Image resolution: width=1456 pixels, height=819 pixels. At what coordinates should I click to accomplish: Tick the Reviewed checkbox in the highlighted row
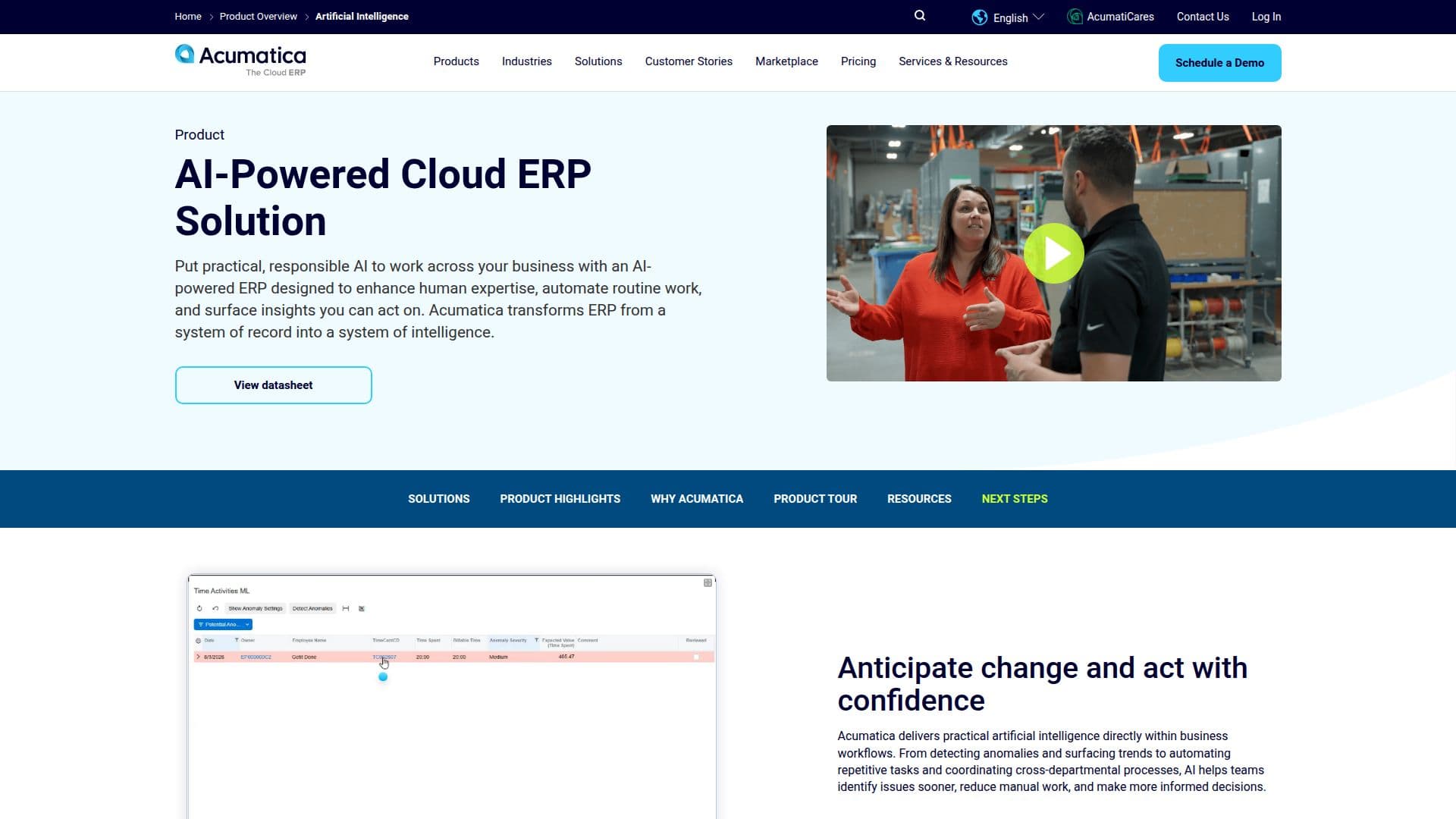[x=696, y=657]
